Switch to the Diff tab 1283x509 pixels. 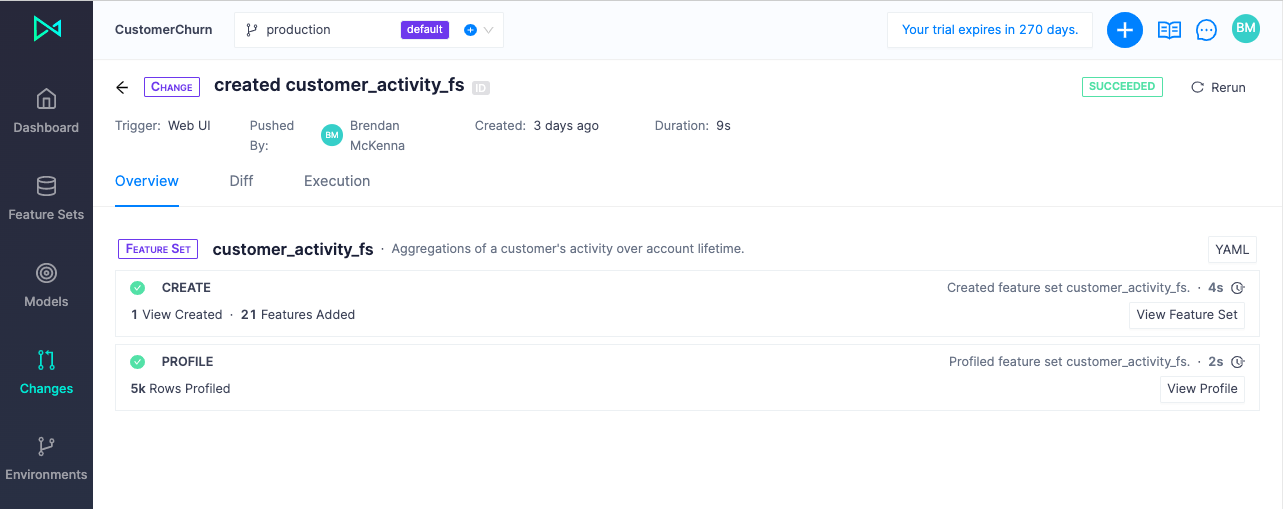coord(241,181)
